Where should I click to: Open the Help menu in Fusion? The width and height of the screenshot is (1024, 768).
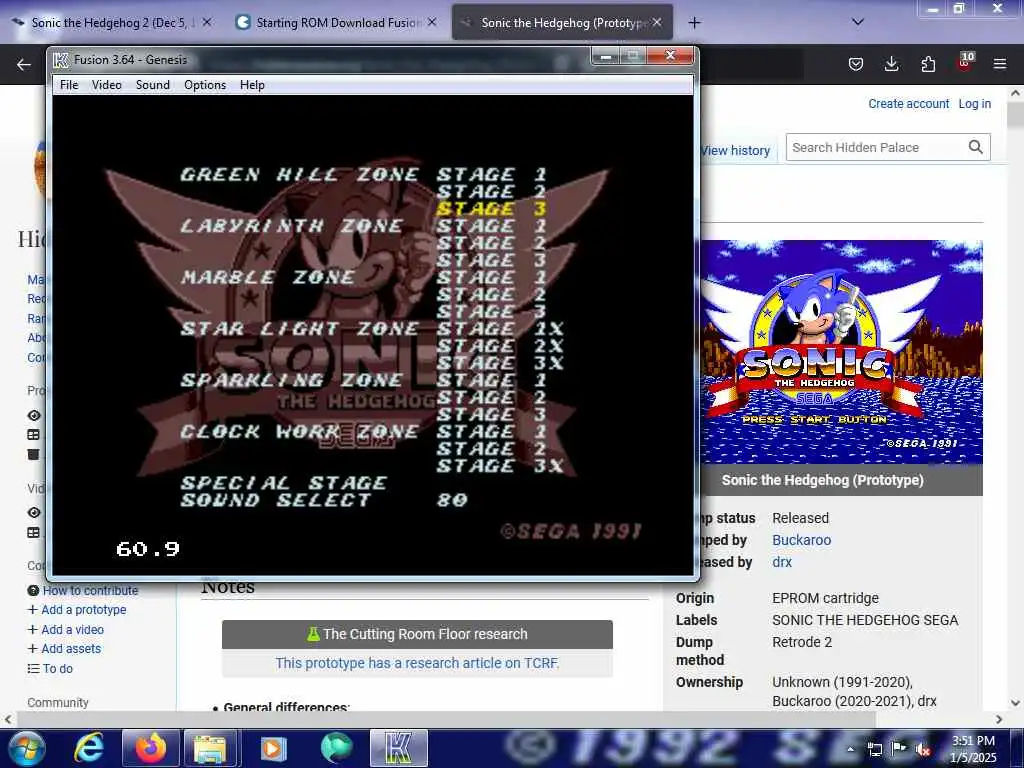pyautogui.click(x=252, y=85)
